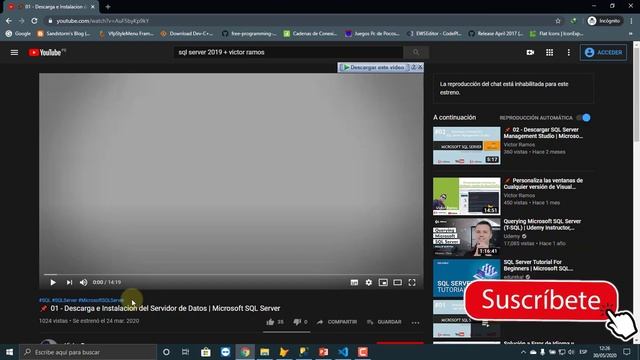Screen dimensions: 640x360
Task: Go back with browser back arrow
Action: click(x=9, y=21)
